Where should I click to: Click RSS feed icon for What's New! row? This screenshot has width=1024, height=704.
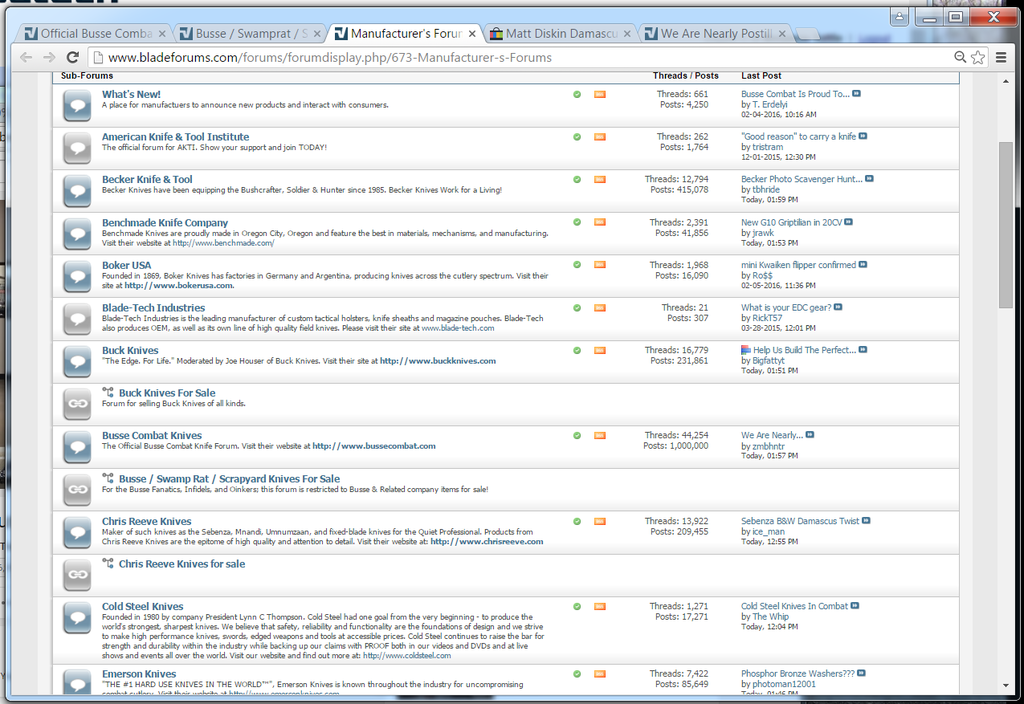[600, 95]
